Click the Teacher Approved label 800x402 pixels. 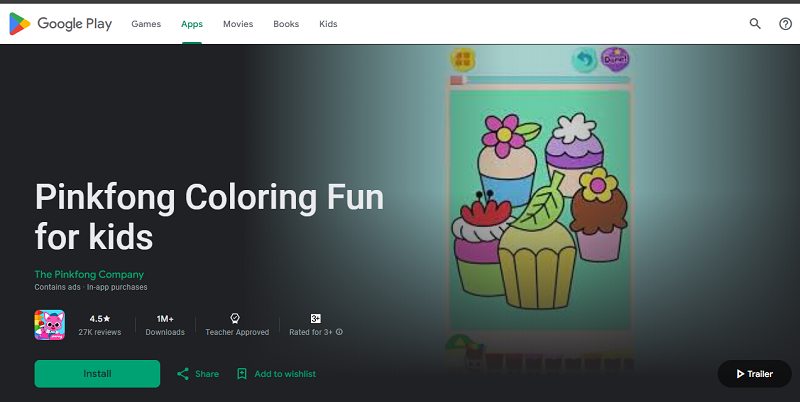tap(237, 332)
